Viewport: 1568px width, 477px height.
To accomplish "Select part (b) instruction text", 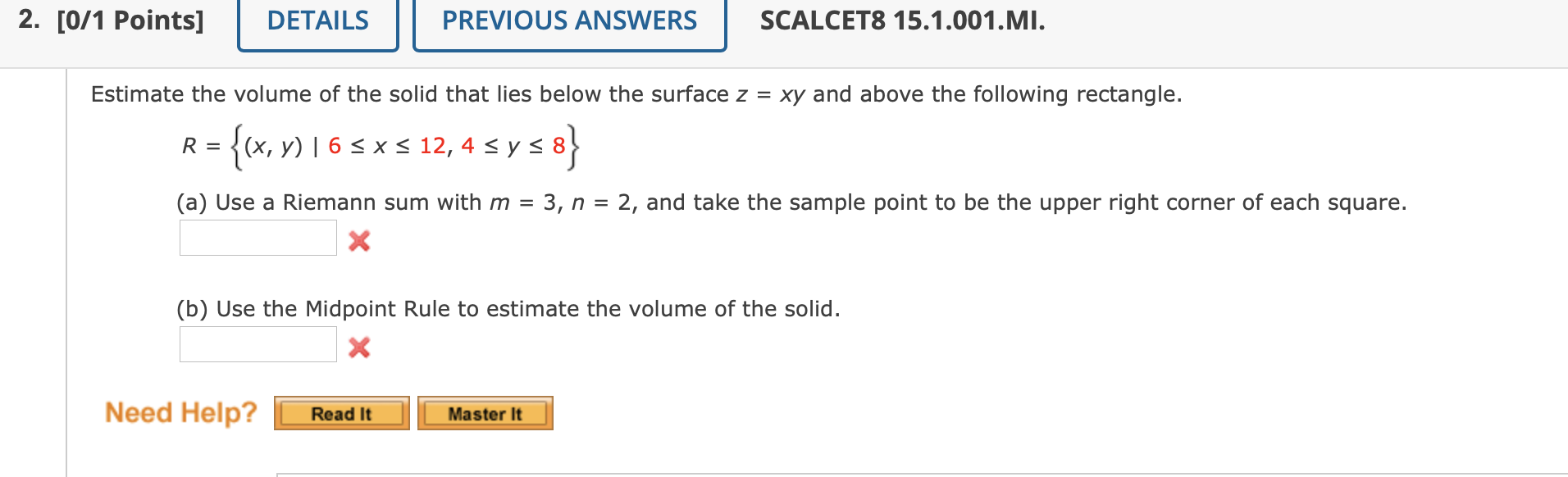I will click(x=507, y=309).
